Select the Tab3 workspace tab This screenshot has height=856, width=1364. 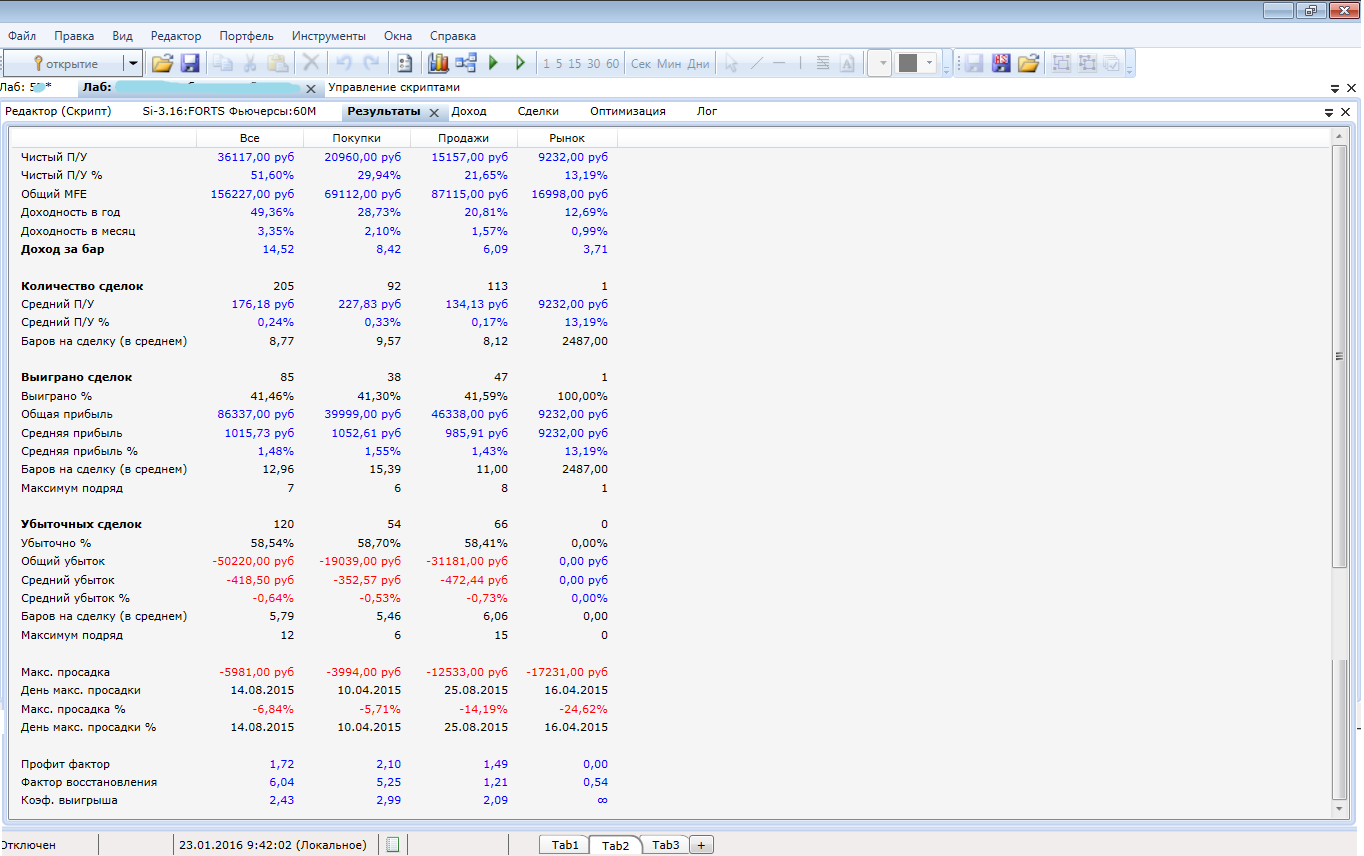click(x=665, y=845)
